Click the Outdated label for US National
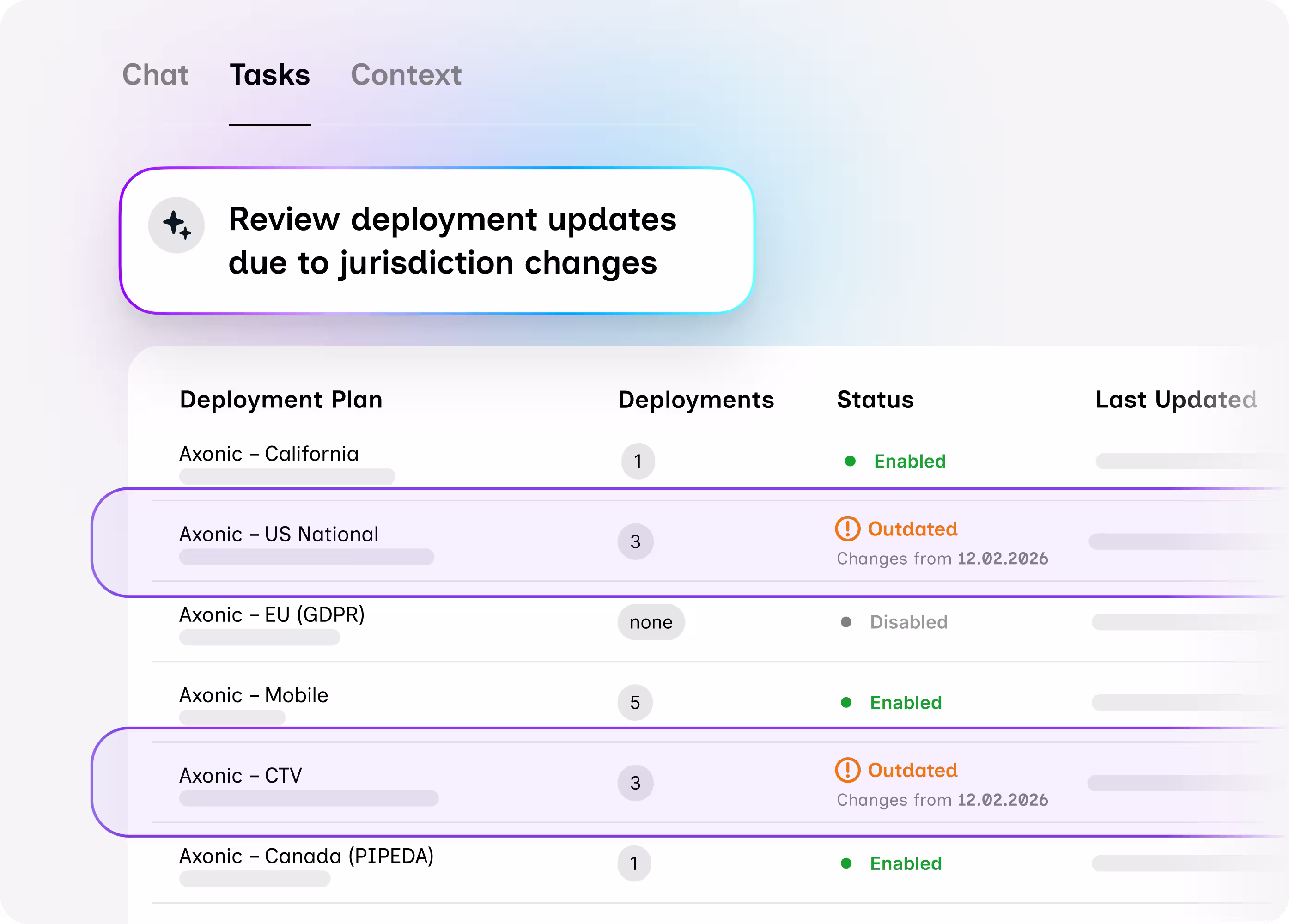Image resolution: width=1289 pixels, height=924 pixels. (913, 529)
